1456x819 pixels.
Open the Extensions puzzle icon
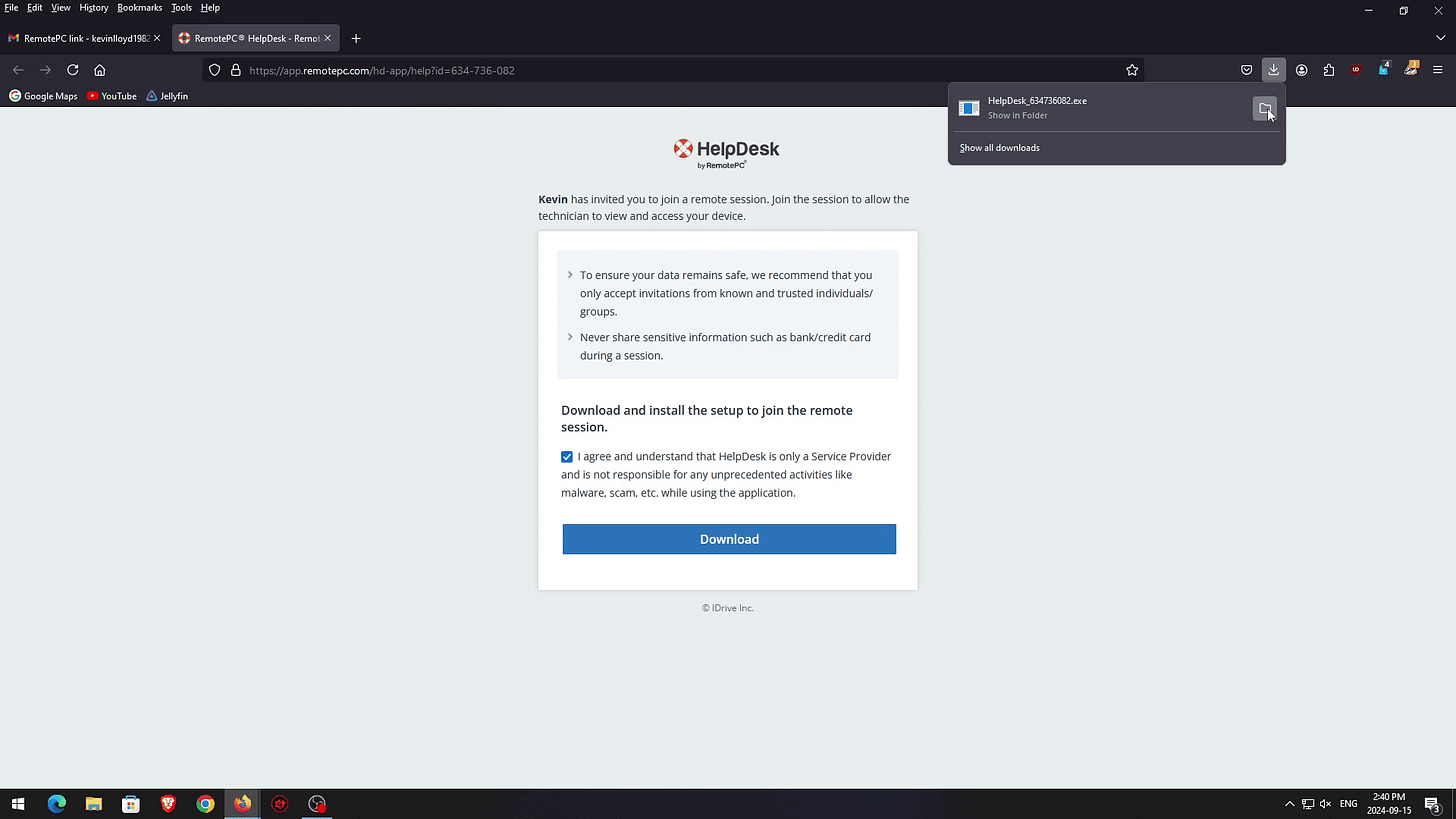tap(1328, 70)
